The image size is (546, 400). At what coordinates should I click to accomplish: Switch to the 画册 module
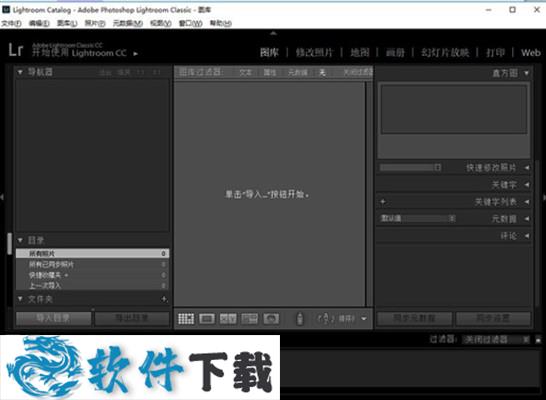[x=395, y=53]
